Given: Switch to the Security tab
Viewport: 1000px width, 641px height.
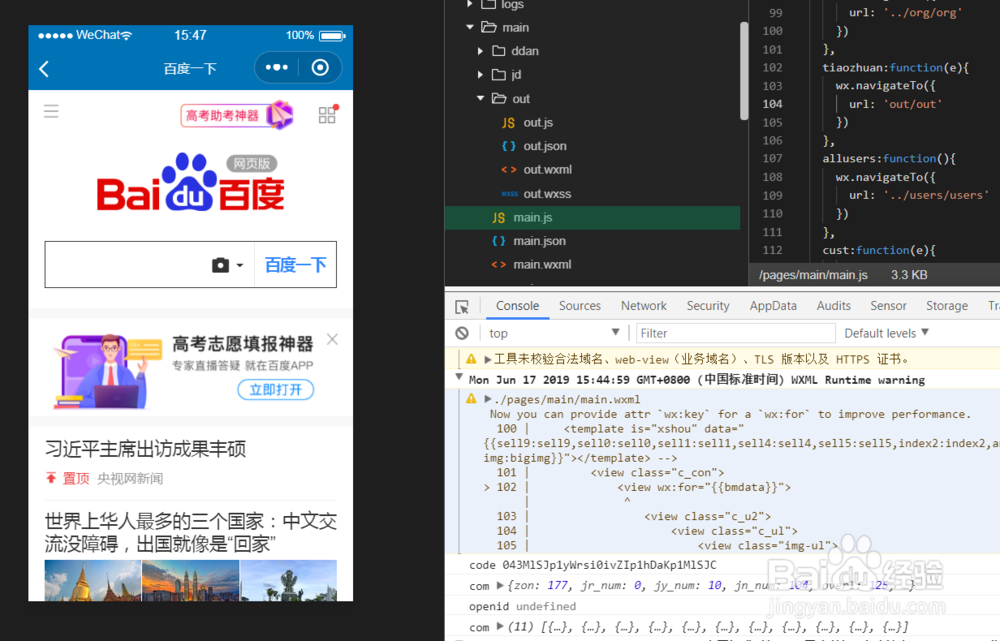Looking at the screenshot, I should (x=708, y=306).
